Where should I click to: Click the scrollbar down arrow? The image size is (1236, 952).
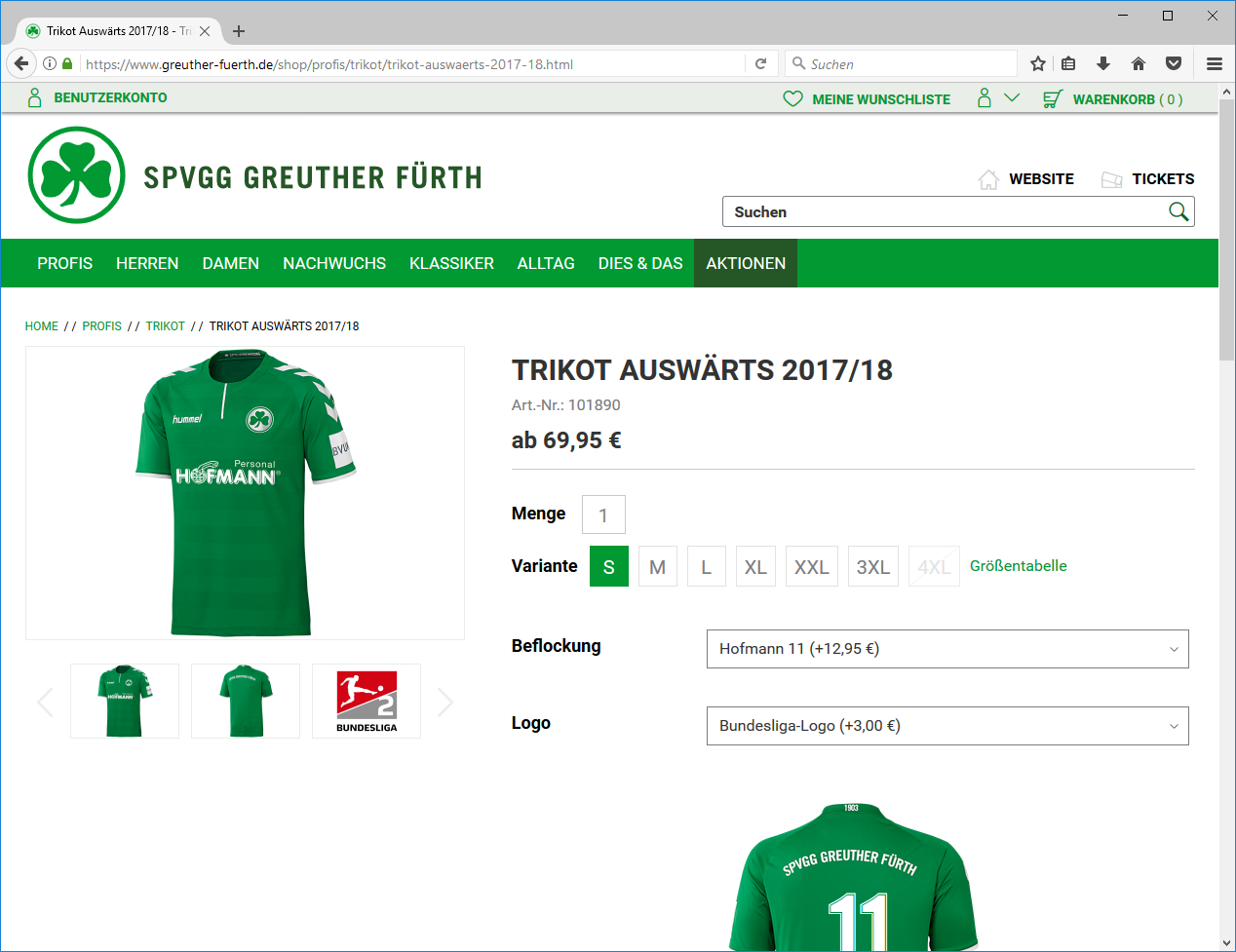1226,943
